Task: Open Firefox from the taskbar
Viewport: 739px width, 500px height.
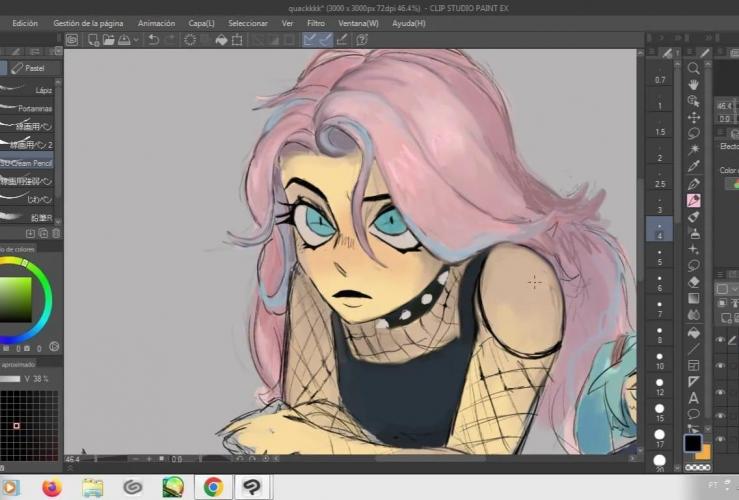Action: pos(50,487)
